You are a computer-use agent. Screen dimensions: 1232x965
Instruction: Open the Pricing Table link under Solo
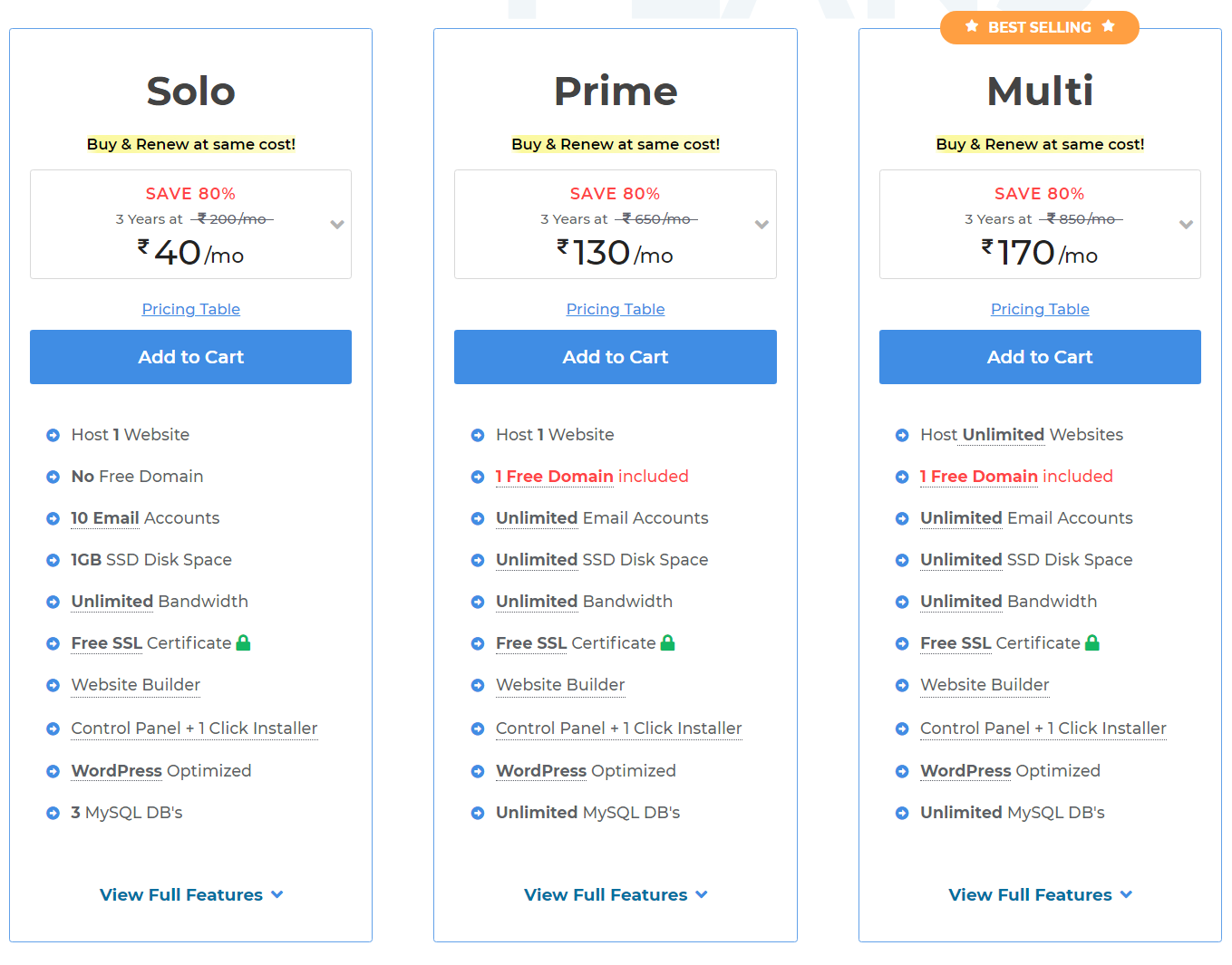[190, 309]
